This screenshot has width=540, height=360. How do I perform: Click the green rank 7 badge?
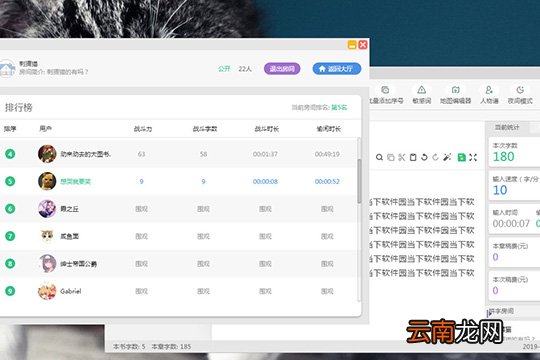[x=10, y=236]
